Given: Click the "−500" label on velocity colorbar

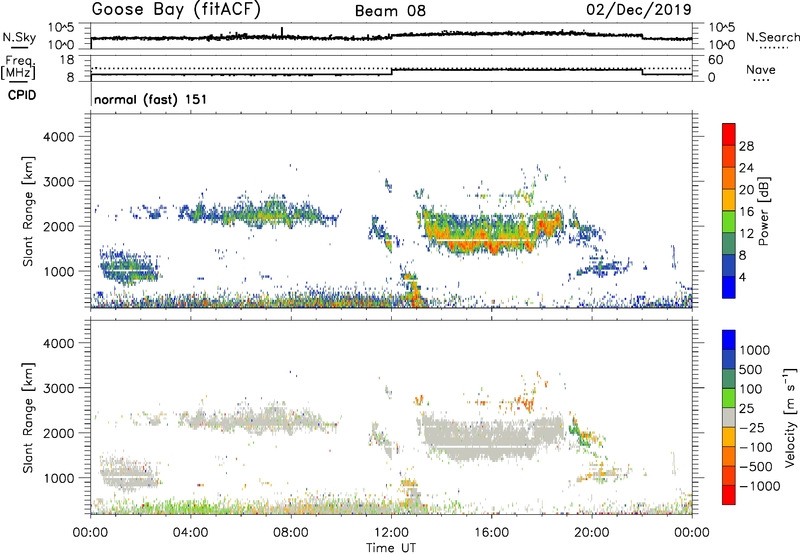Looking at the screenshot, I should point(755,466).
